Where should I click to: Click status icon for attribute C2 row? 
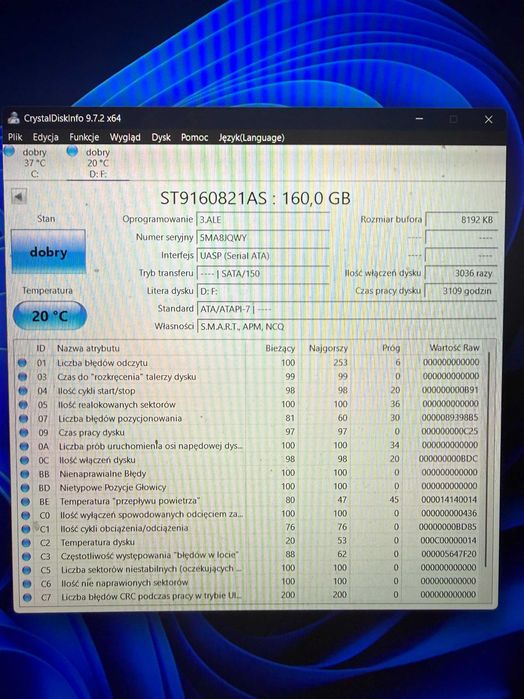tap(26, 543)
